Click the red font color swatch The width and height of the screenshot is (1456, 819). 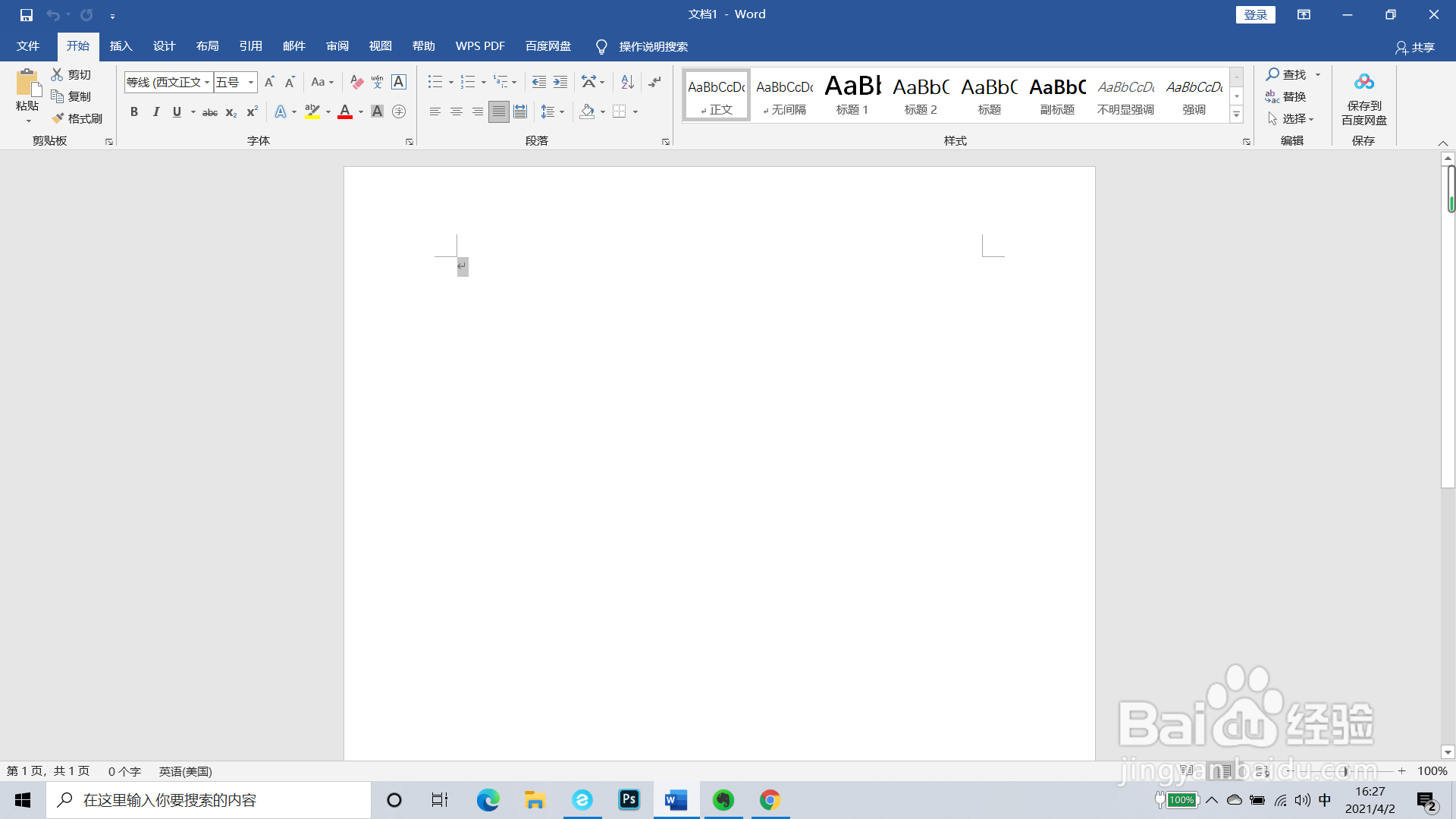coord(345,112)
